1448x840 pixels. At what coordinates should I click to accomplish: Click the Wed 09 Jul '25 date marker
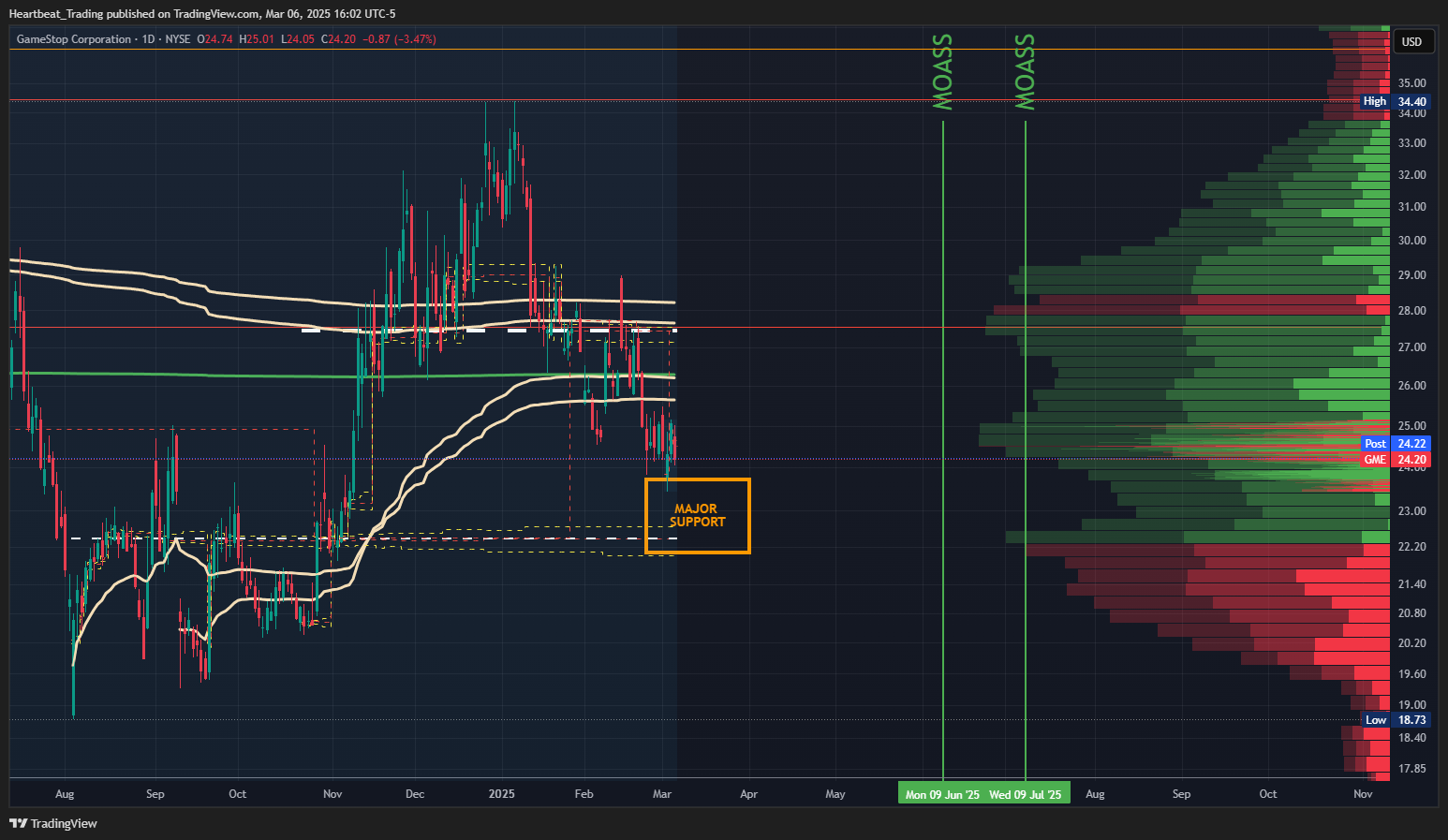tap(1026, 794)
